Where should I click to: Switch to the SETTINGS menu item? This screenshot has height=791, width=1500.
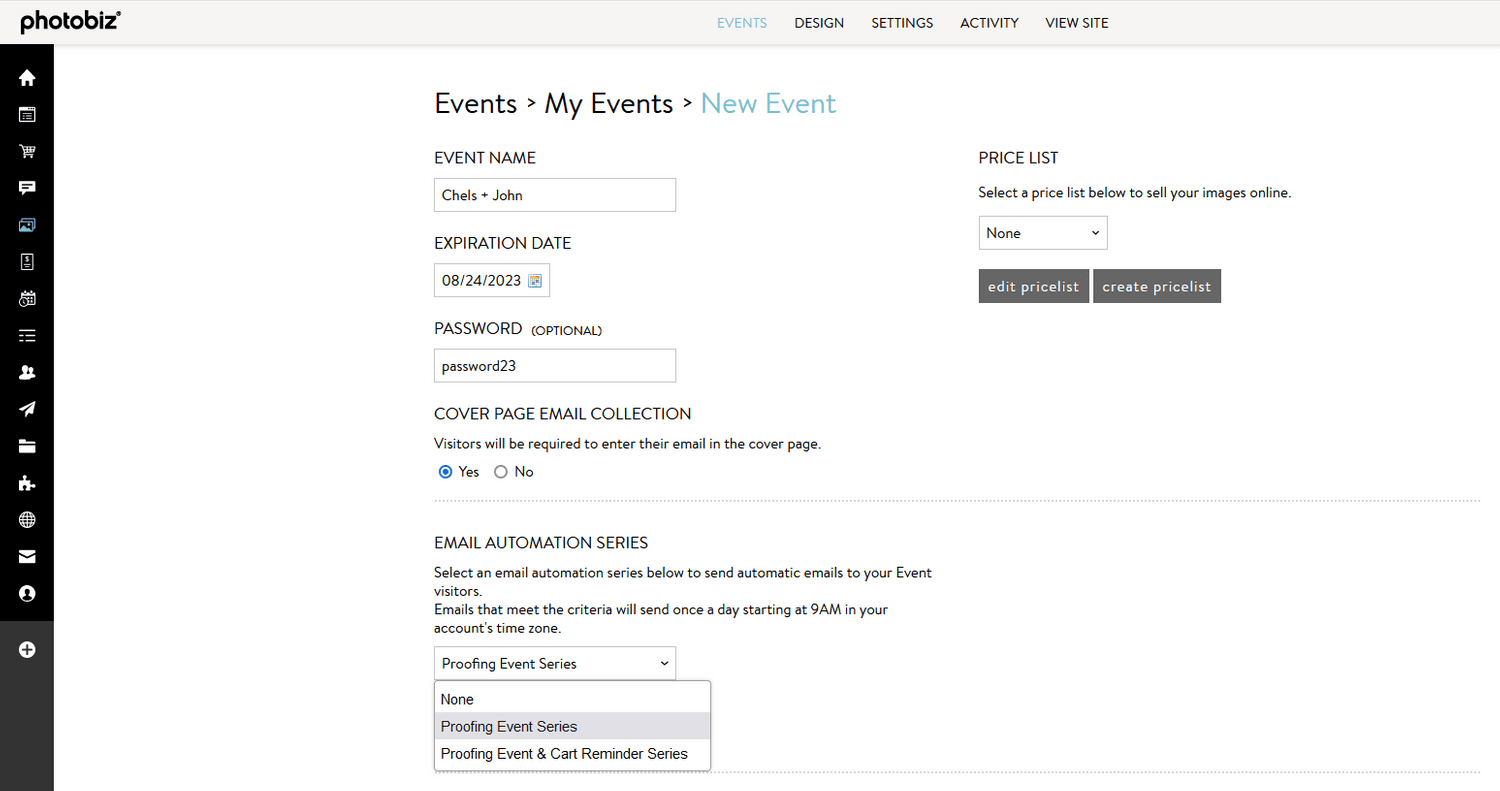tap(902, 22)
